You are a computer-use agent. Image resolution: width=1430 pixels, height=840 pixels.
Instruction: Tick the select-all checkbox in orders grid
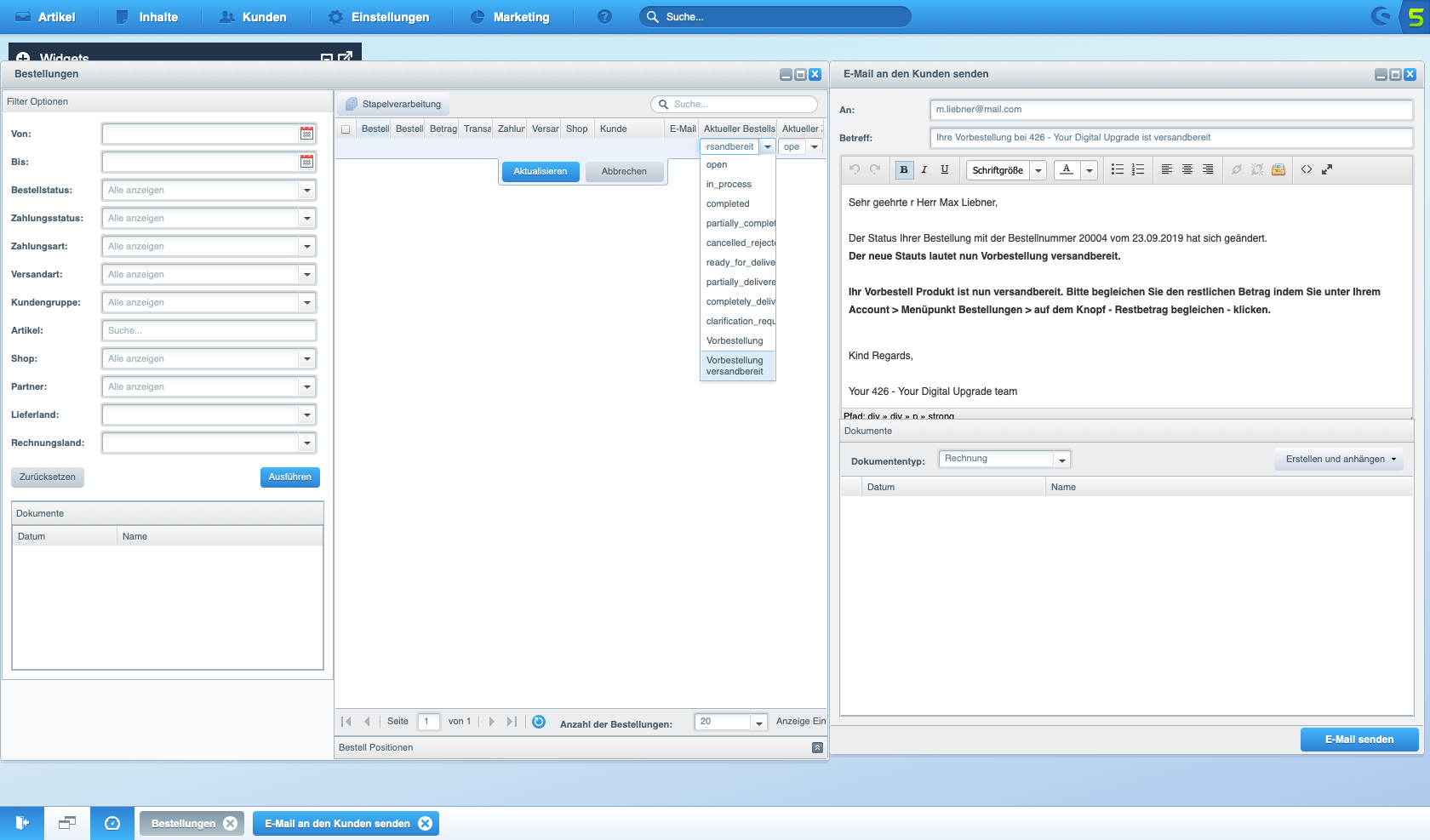pos(346,129)
